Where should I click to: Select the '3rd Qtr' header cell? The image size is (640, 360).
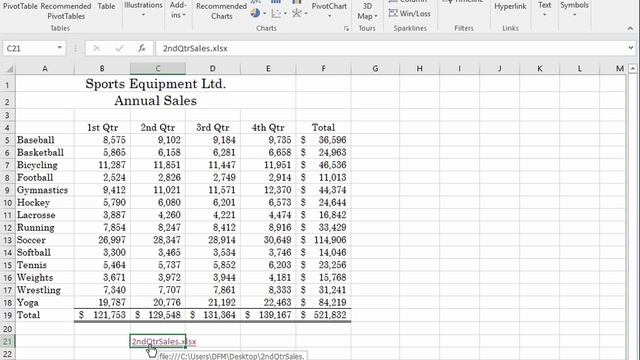click(213, 127)
